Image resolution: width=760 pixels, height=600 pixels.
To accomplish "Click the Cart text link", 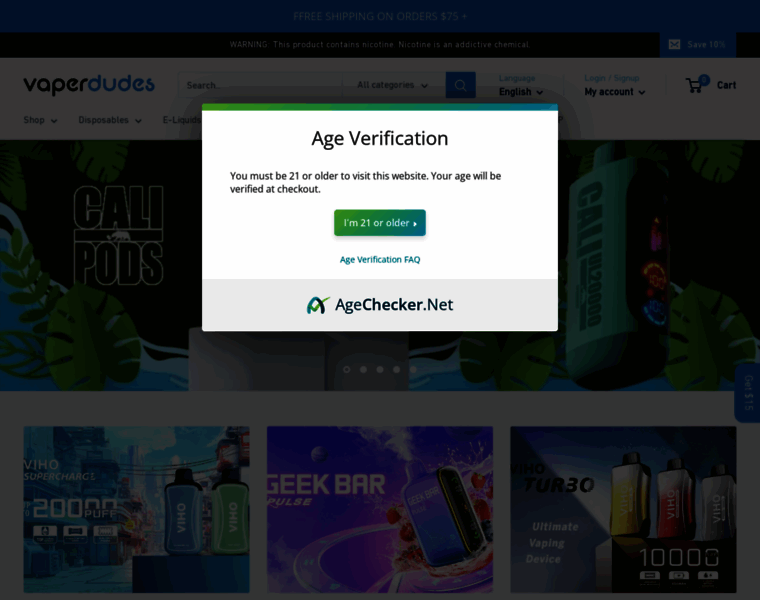I will pos(727,85).
